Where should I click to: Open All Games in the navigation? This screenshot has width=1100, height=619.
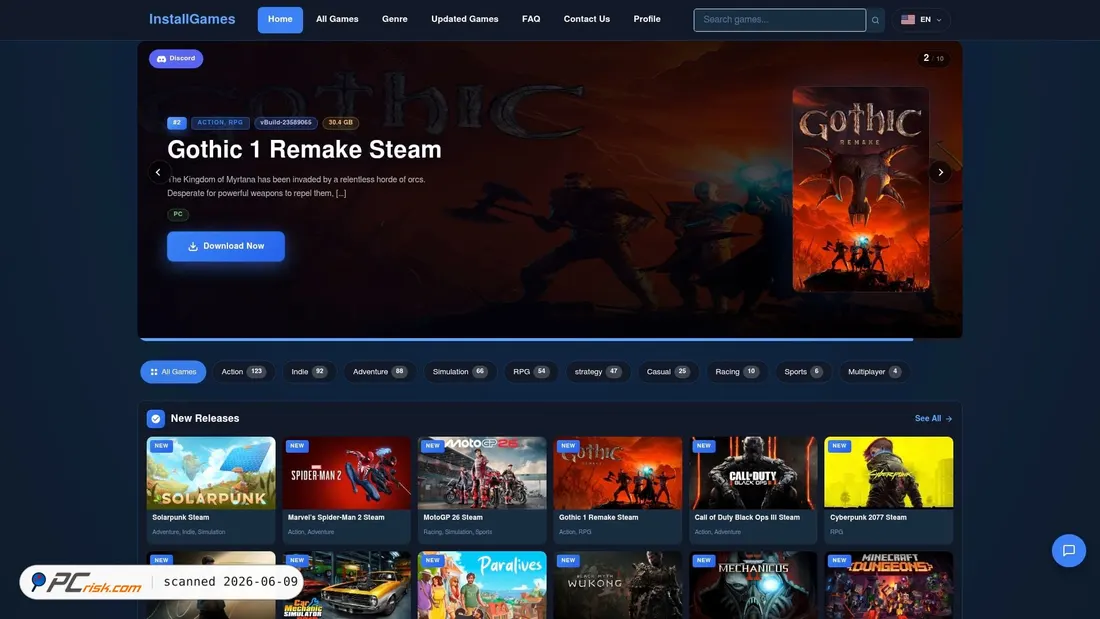pyautogui.click(x=337, y=20)
